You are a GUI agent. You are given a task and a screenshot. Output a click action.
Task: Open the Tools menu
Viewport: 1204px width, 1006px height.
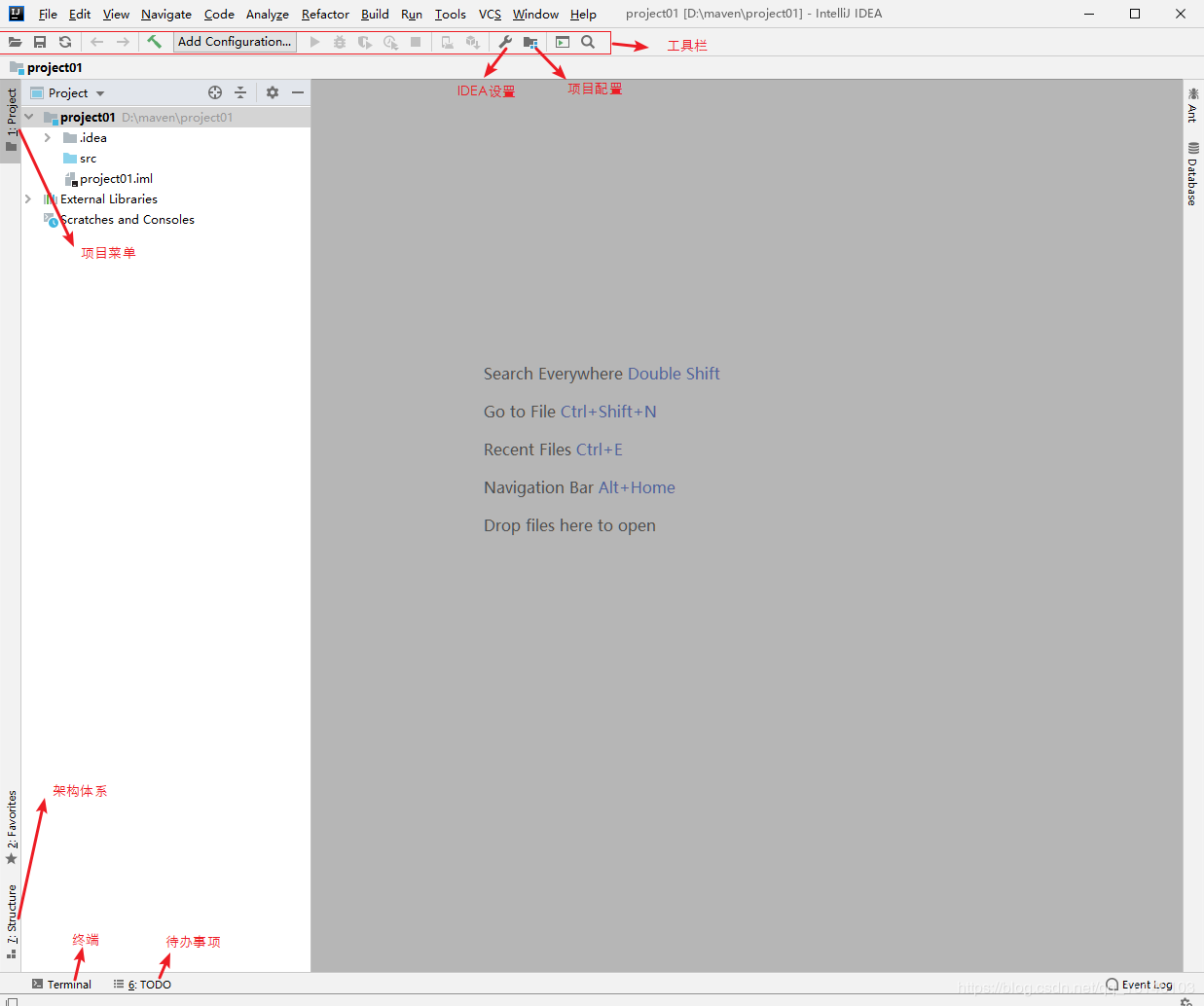[x=450, y=15]
